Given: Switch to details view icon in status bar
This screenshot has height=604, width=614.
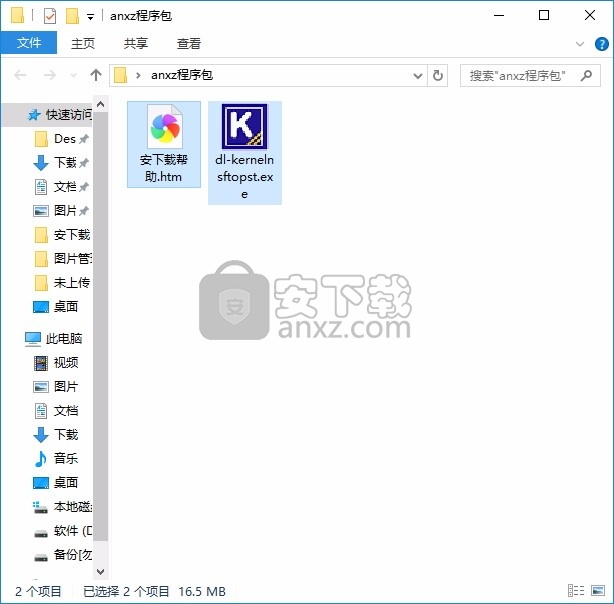Looking at the screenshot, I should click(x=576, y=591).
